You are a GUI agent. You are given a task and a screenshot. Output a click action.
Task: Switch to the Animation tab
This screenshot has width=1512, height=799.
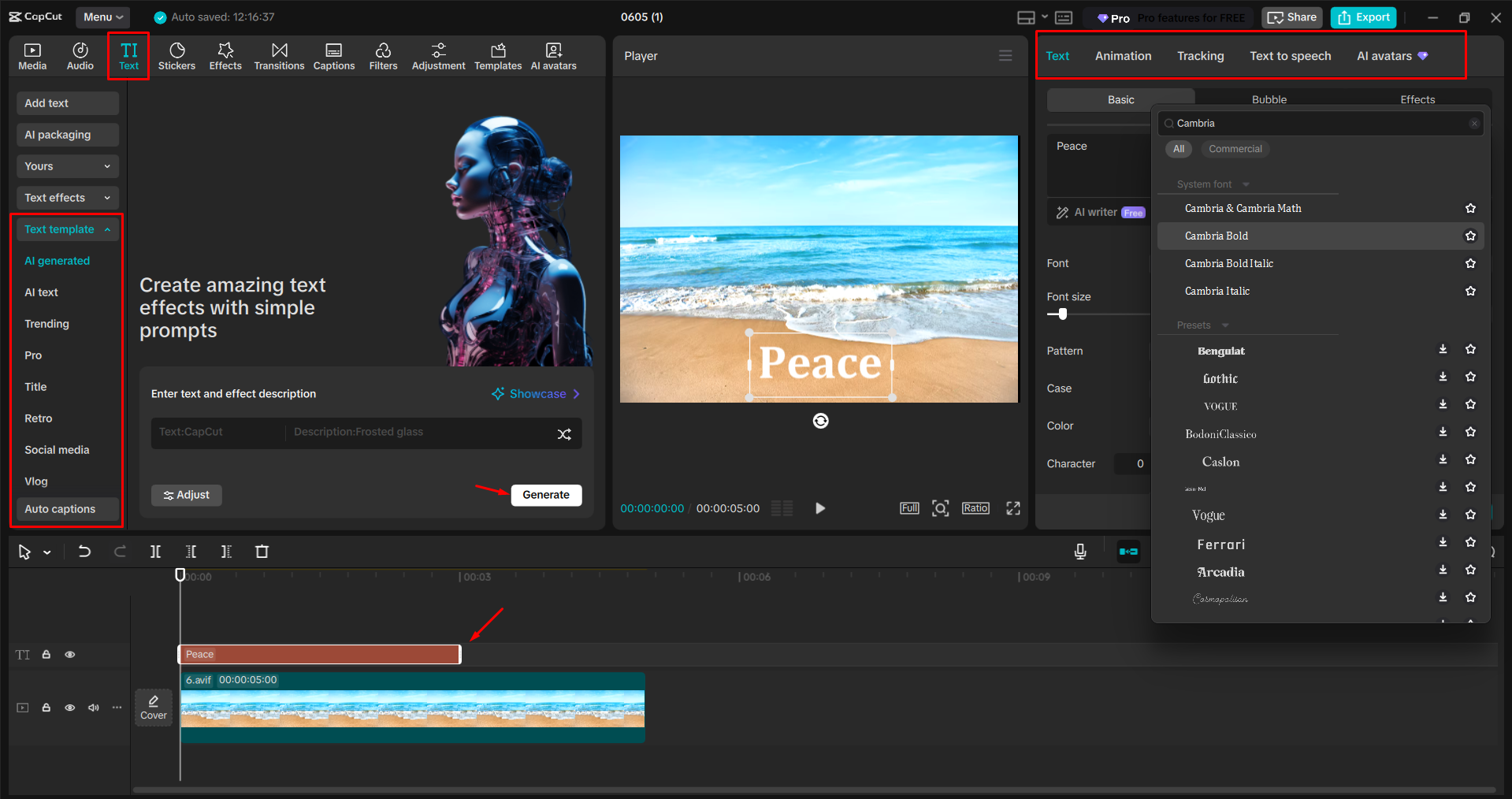coord(1123,55)
